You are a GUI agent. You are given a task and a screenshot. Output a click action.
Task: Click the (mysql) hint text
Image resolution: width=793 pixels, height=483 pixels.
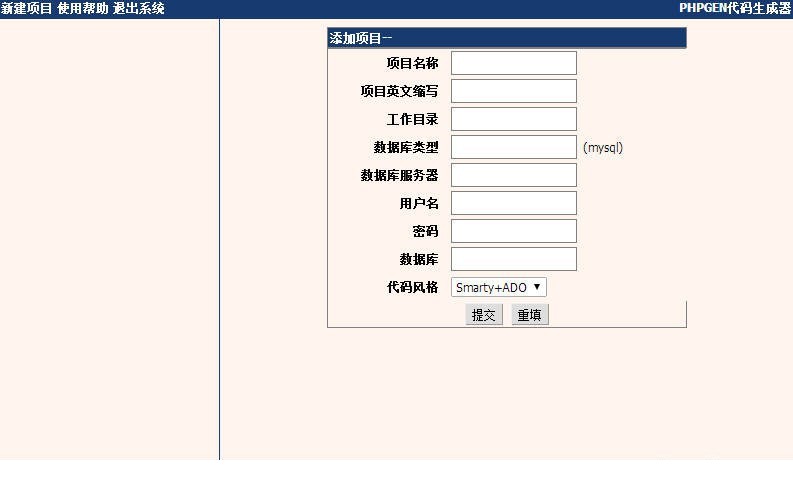(603, 147)
